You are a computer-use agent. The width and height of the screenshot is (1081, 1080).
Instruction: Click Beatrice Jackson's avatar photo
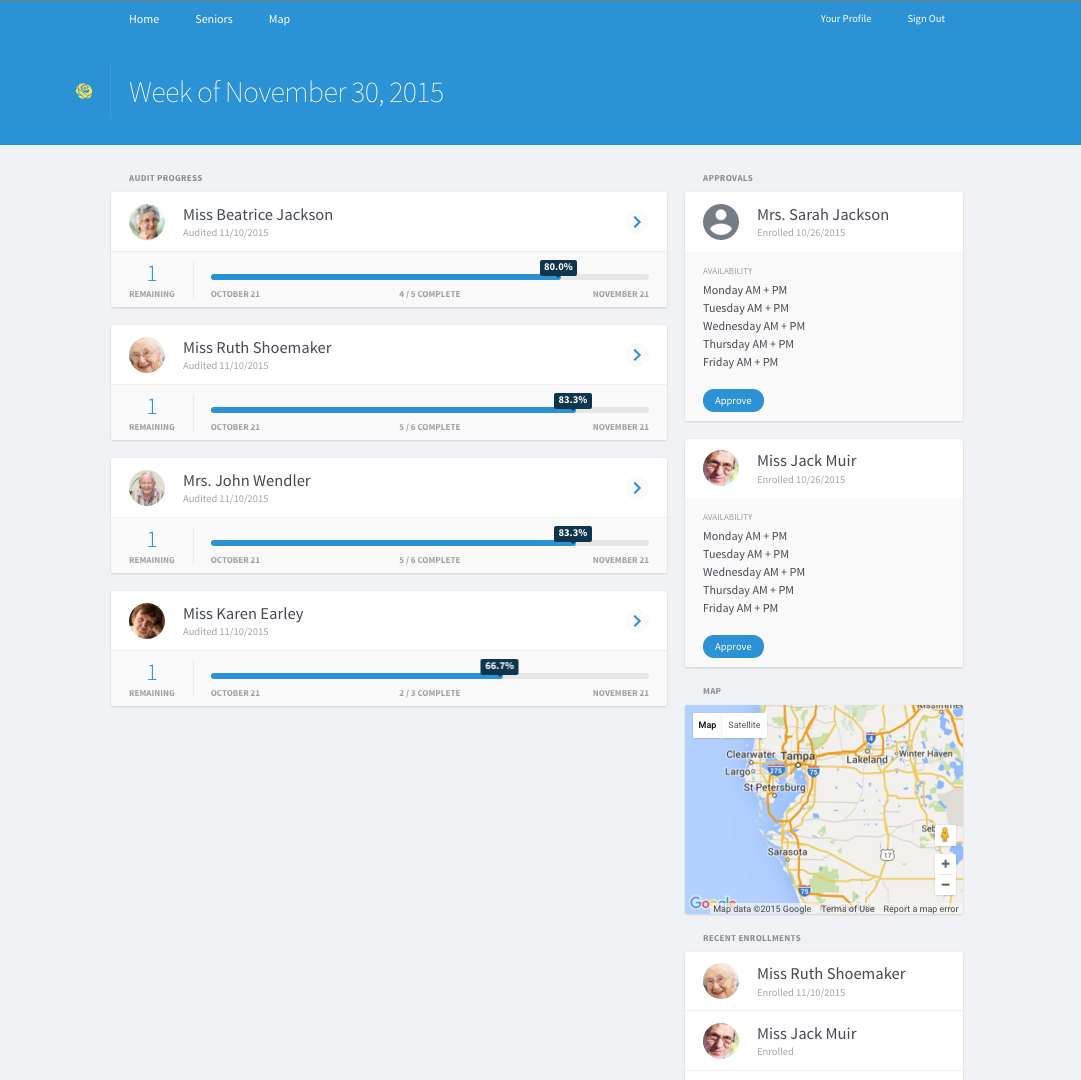pos(147,222)
